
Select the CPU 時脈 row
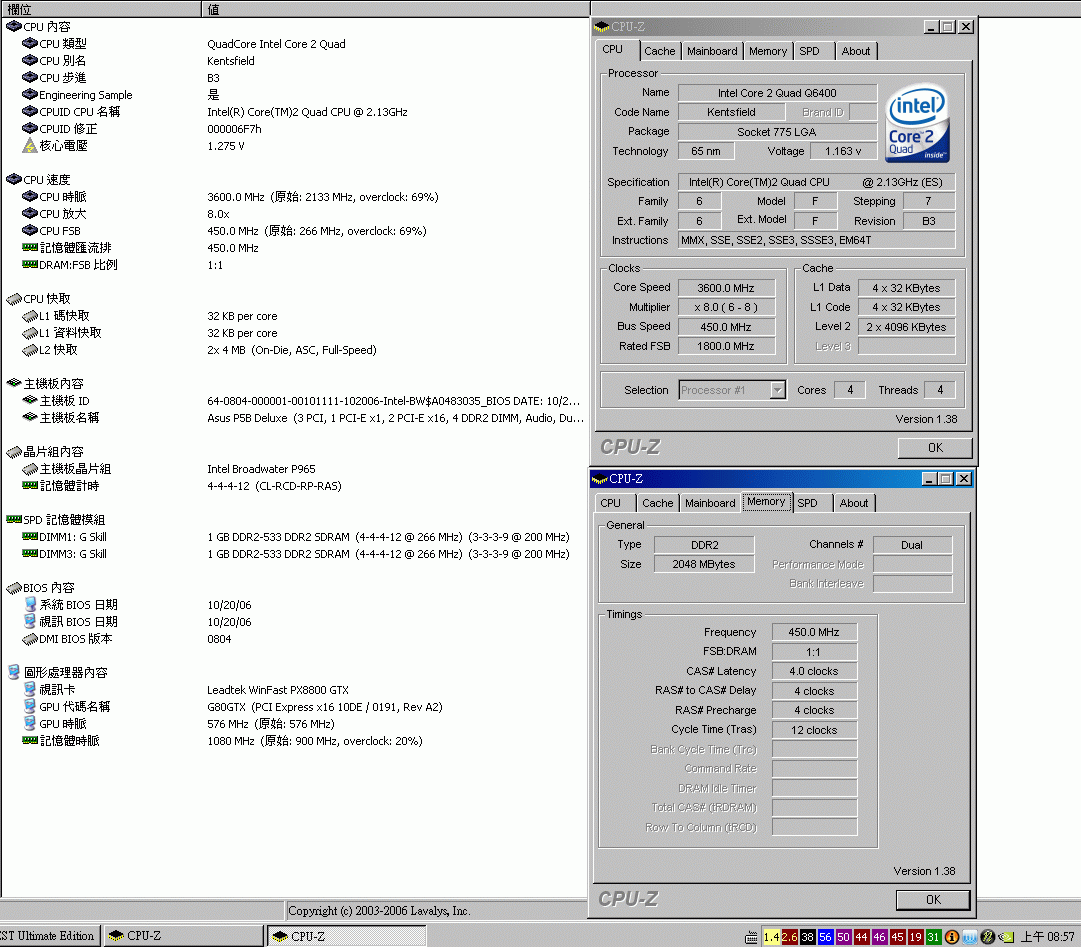click(295, 197)
